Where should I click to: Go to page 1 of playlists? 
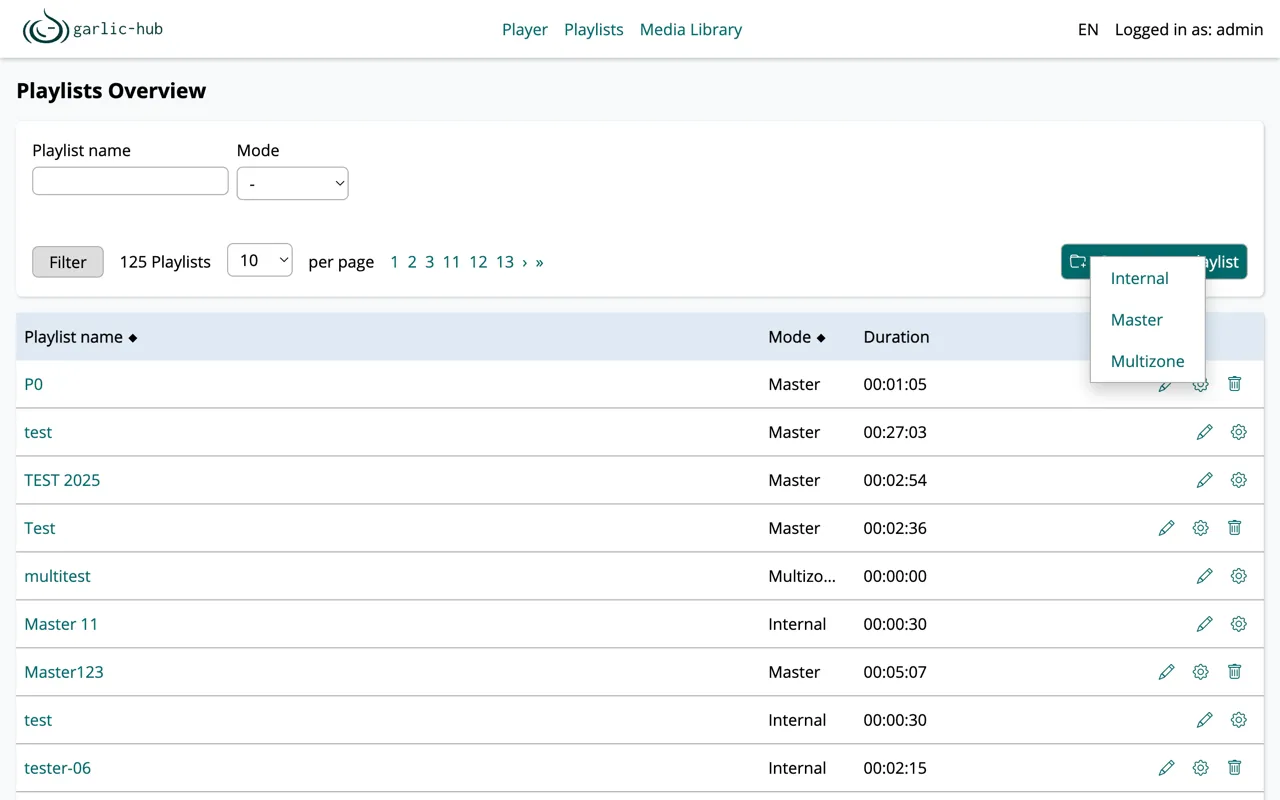(x=394, y=262)
